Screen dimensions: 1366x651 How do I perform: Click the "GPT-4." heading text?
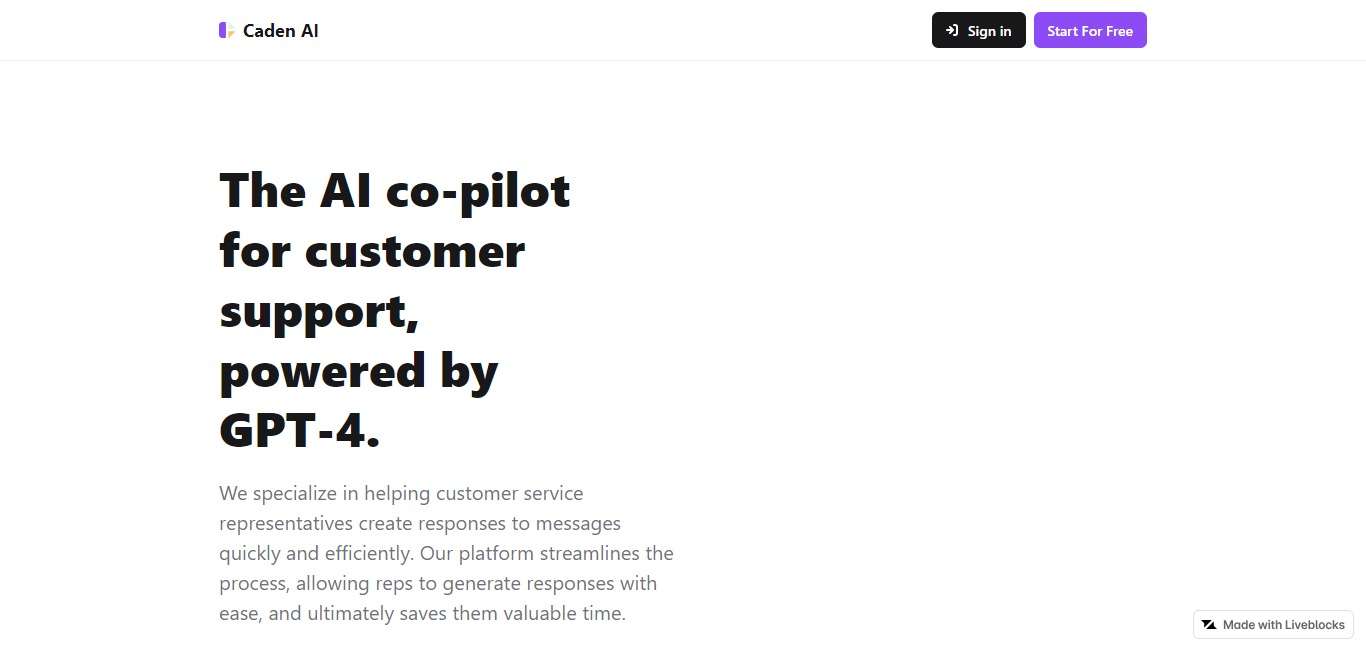(300, 431)
